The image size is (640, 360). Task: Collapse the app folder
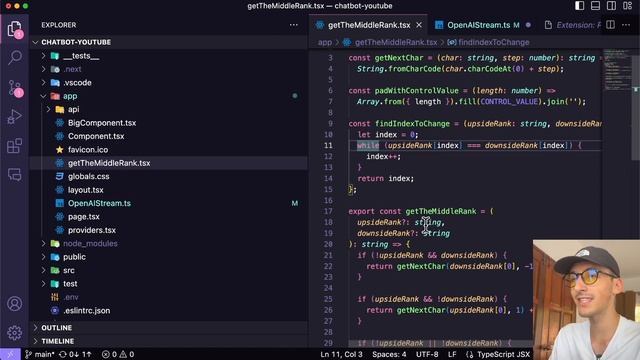point(168,96)
